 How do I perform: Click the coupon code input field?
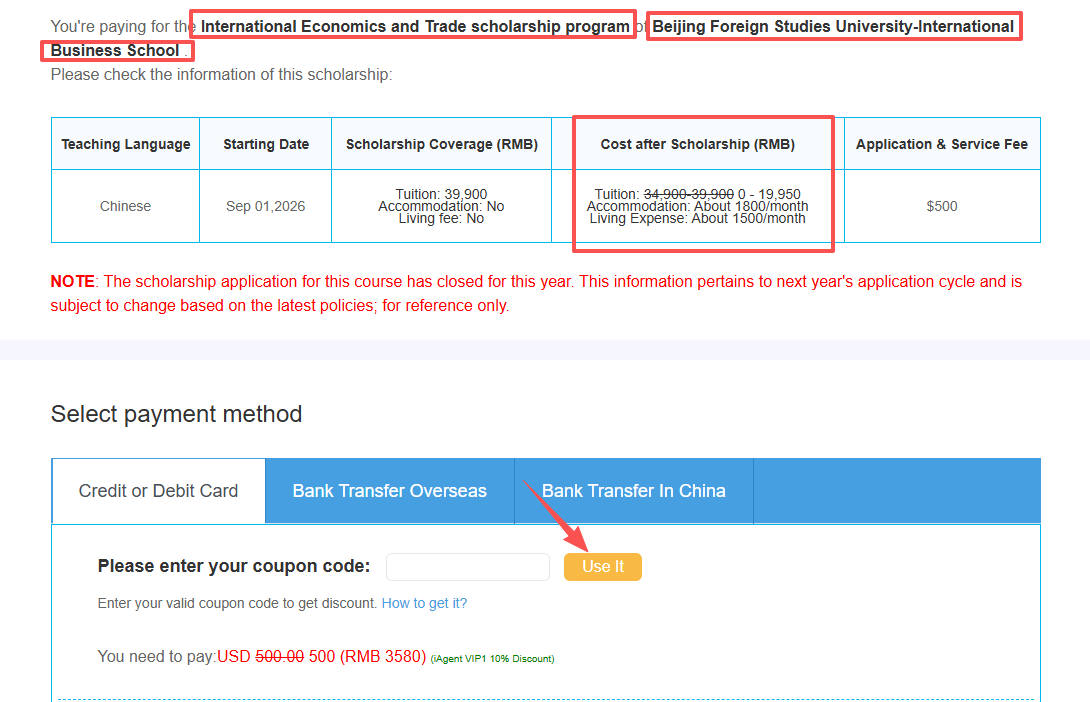[x=467, y=567]
